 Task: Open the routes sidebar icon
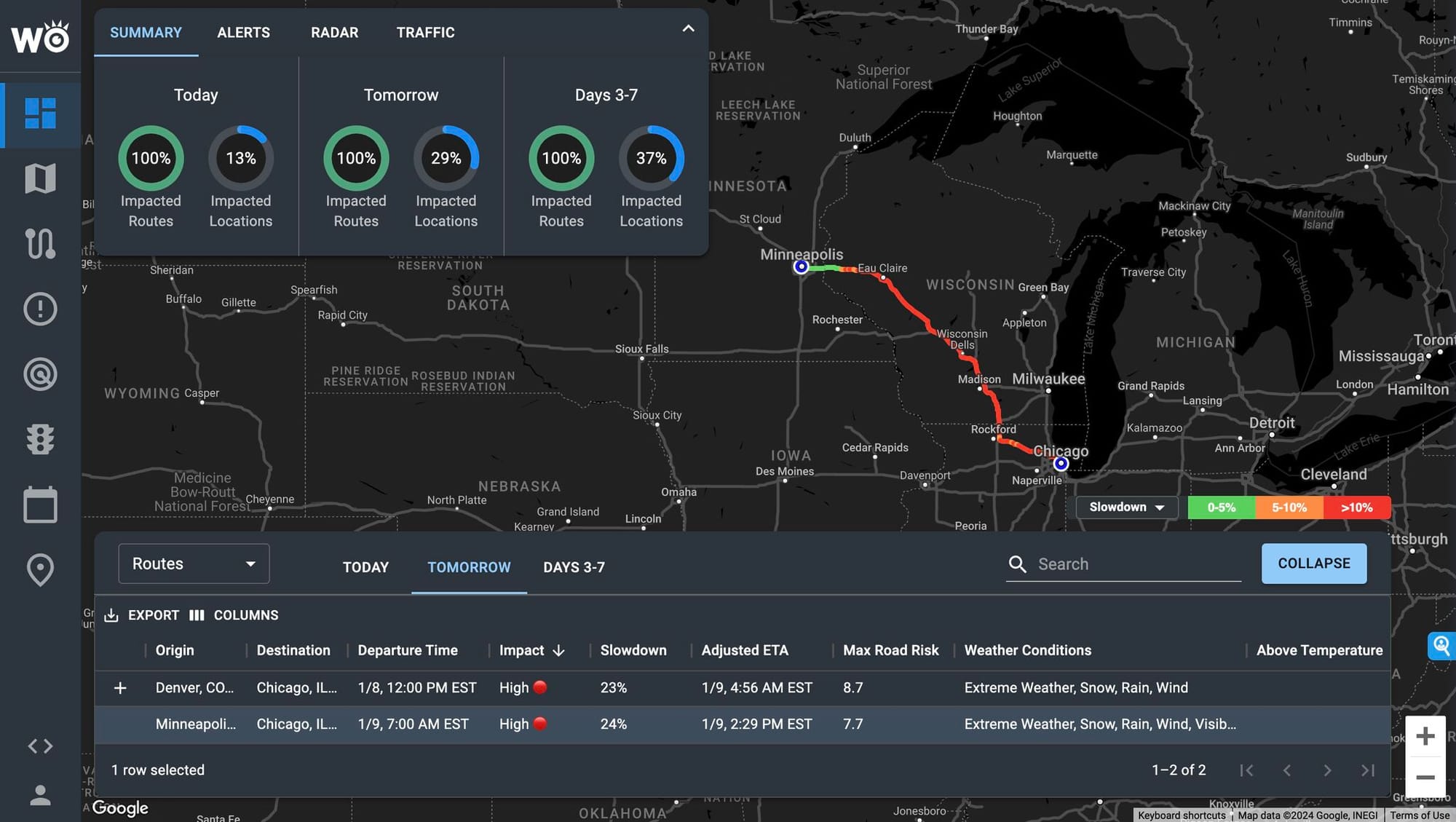click(x=40, y=244)
